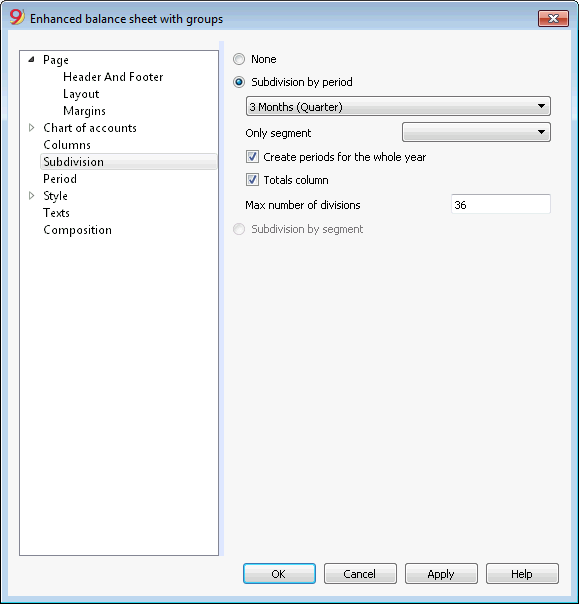The width and height of the screenshot is (579, 604).
Task: Select the Layout tree item
Action: click(81, 94)
